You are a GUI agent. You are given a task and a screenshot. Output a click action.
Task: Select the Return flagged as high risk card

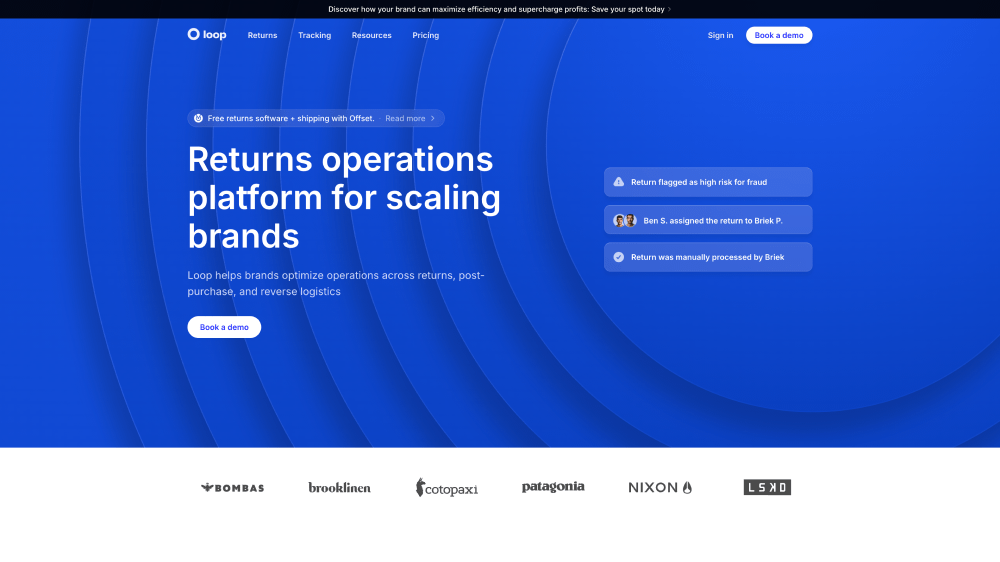pyautogui.click(x=708, y=182)
